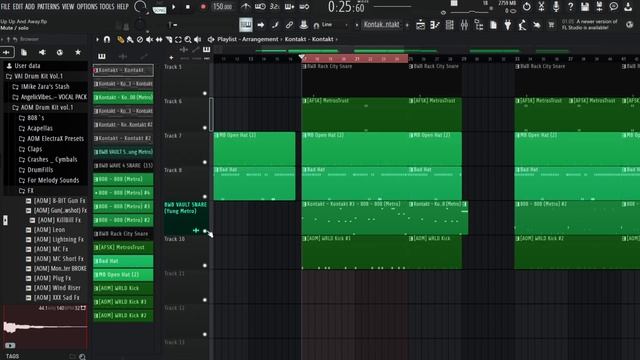
Task: Open the TOOLS menu
Action: pos(107,7)
